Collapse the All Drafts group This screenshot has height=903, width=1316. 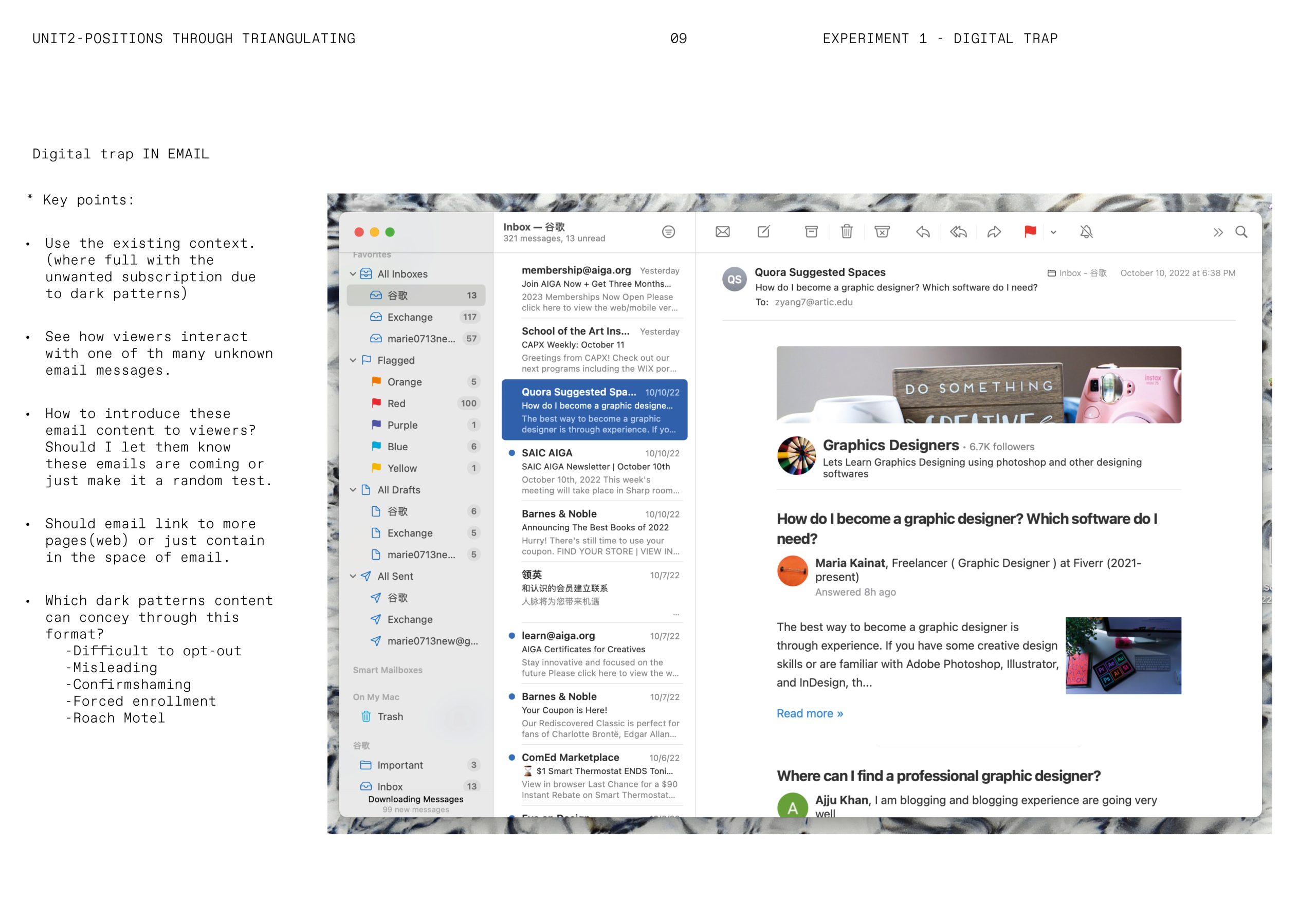[x=353, y=490]
